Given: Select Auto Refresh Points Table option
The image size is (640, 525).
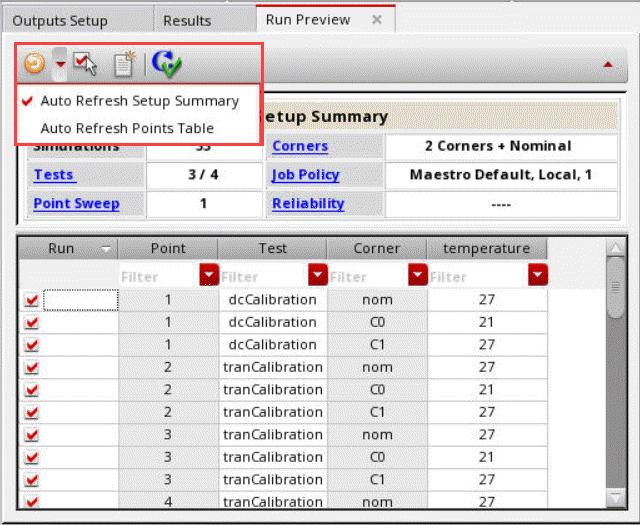Looking at the screenshot, I should [x=126, y=128].
